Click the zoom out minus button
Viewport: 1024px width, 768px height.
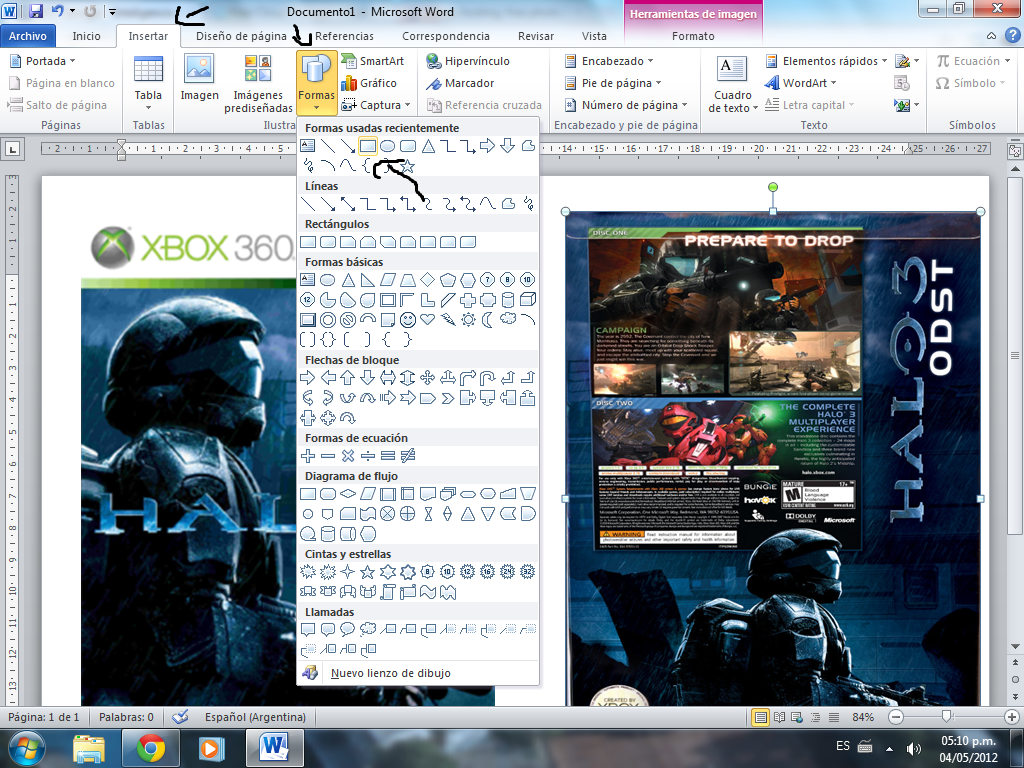896,717
